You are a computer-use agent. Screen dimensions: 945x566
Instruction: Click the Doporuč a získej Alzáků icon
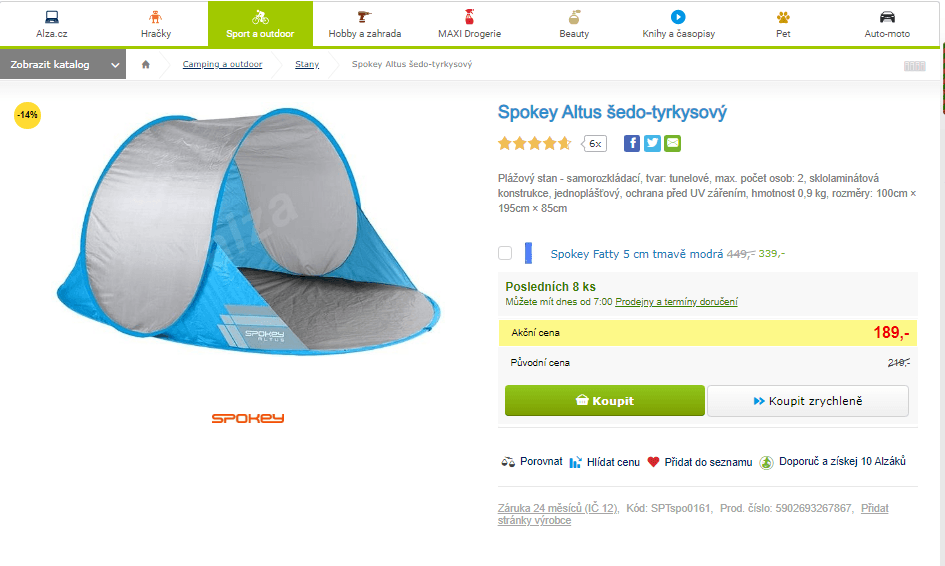pos(766,462)
